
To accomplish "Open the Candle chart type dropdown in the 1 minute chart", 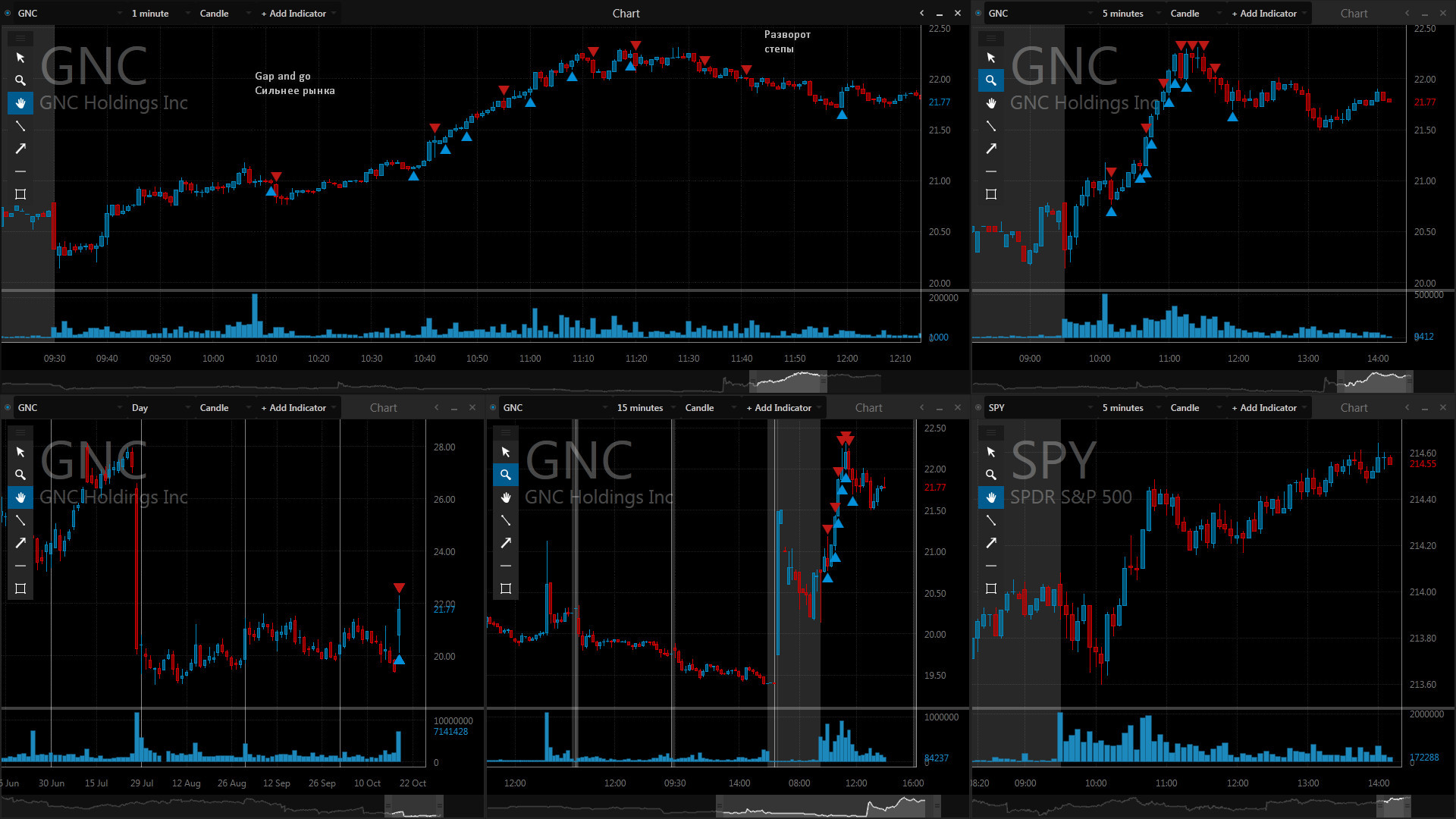I will [x=224, y=14].
